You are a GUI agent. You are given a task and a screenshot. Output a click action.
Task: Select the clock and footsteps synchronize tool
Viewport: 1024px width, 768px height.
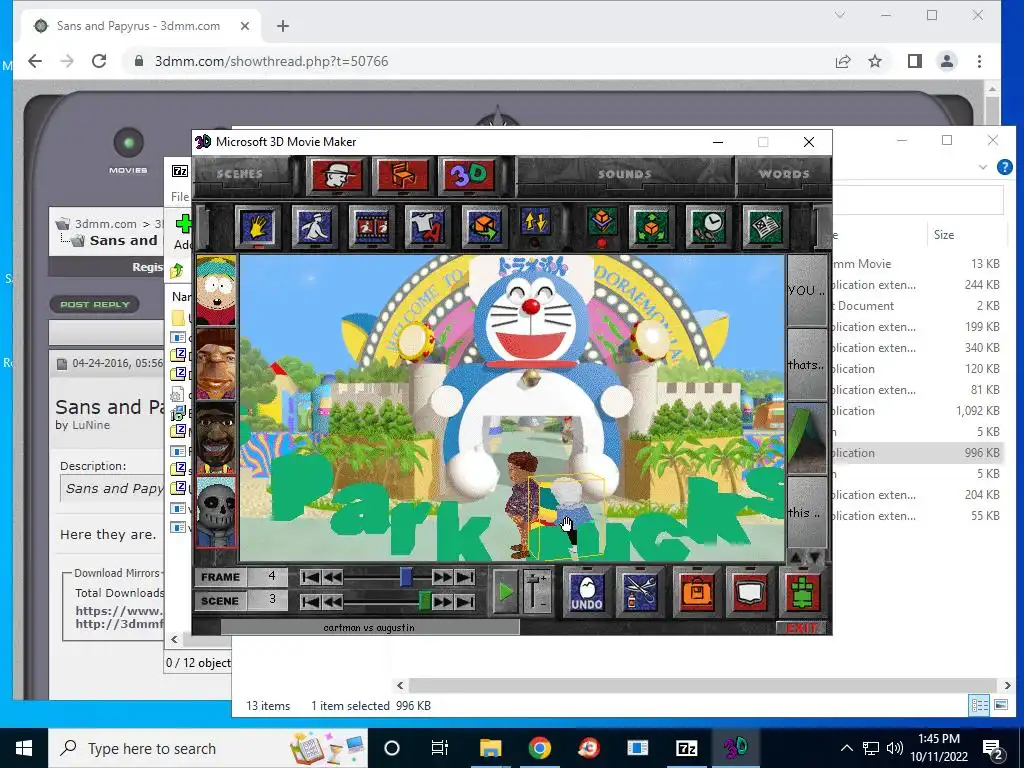click(709, 227)
